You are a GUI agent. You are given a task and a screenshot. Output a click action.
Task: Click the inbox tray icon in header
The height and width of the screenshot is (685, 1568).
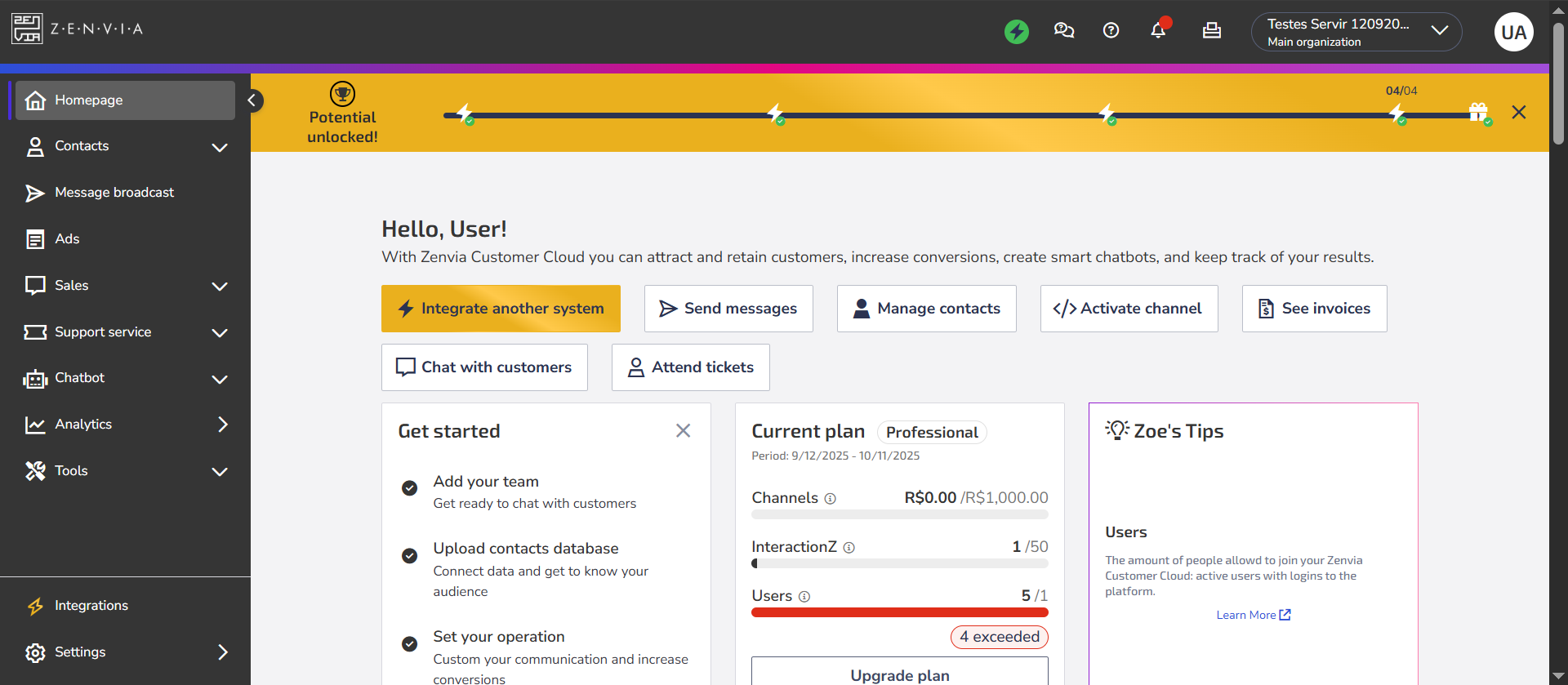point(1212,31)
